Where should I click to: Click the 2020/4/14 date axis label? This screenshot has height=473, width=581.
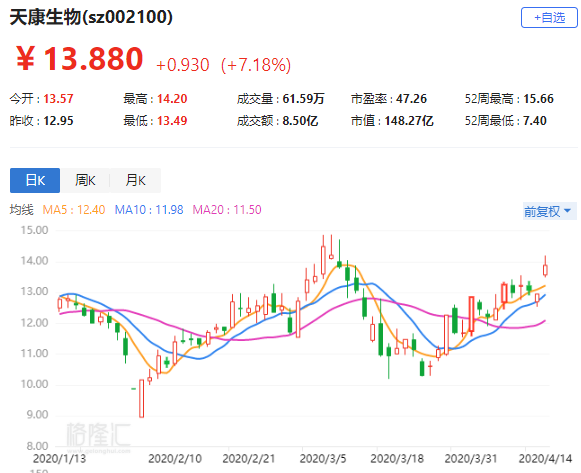pos(545,459)
